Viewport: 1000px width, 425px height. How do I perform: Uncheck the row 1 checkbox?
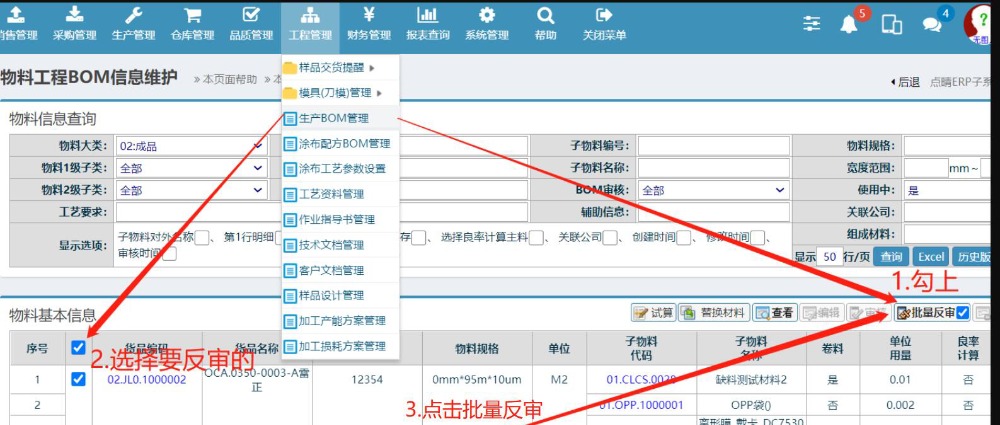tap(79, 379)
